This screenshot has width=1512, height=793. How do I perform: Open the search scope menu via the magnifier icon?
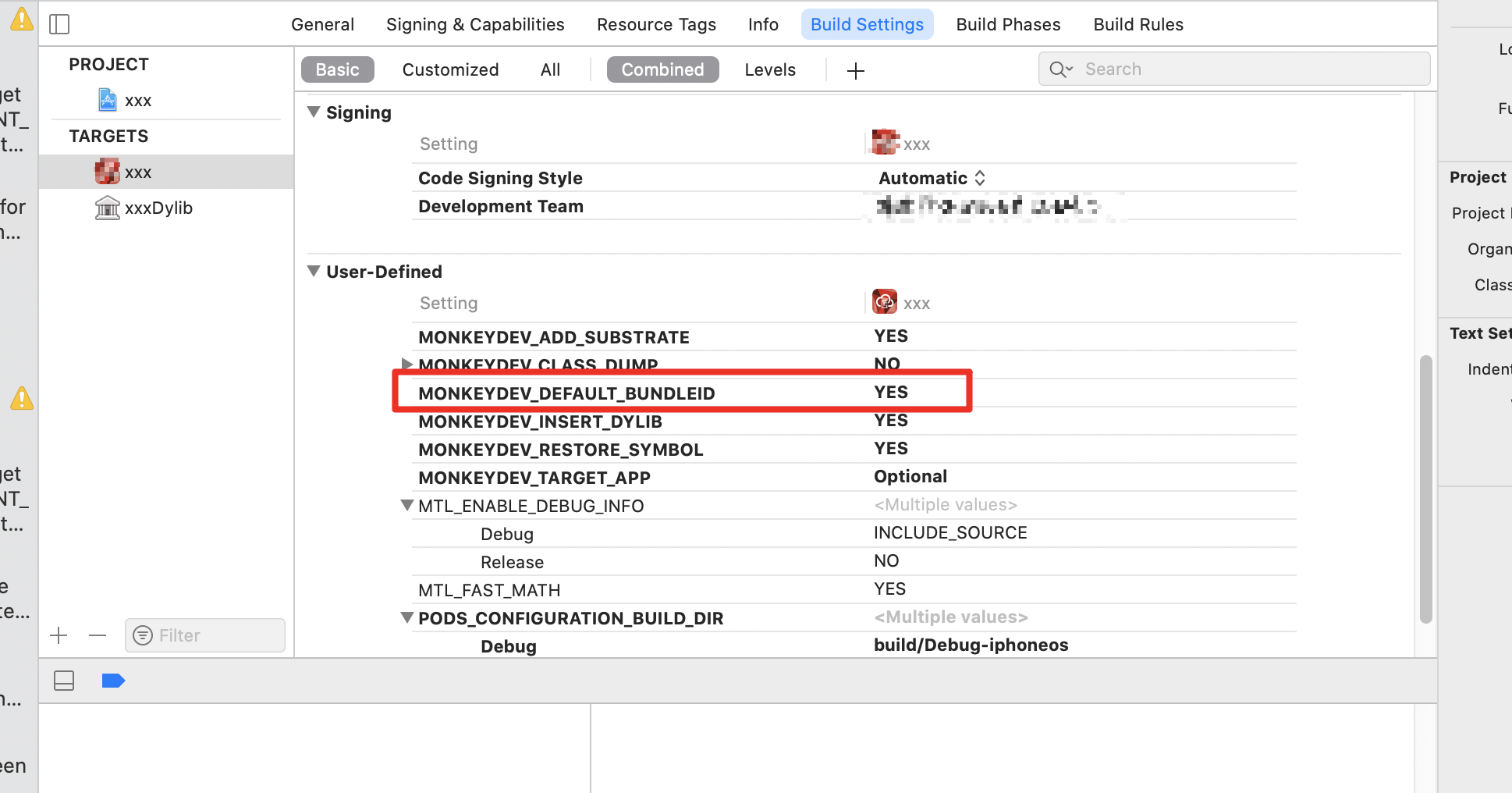1060,69
